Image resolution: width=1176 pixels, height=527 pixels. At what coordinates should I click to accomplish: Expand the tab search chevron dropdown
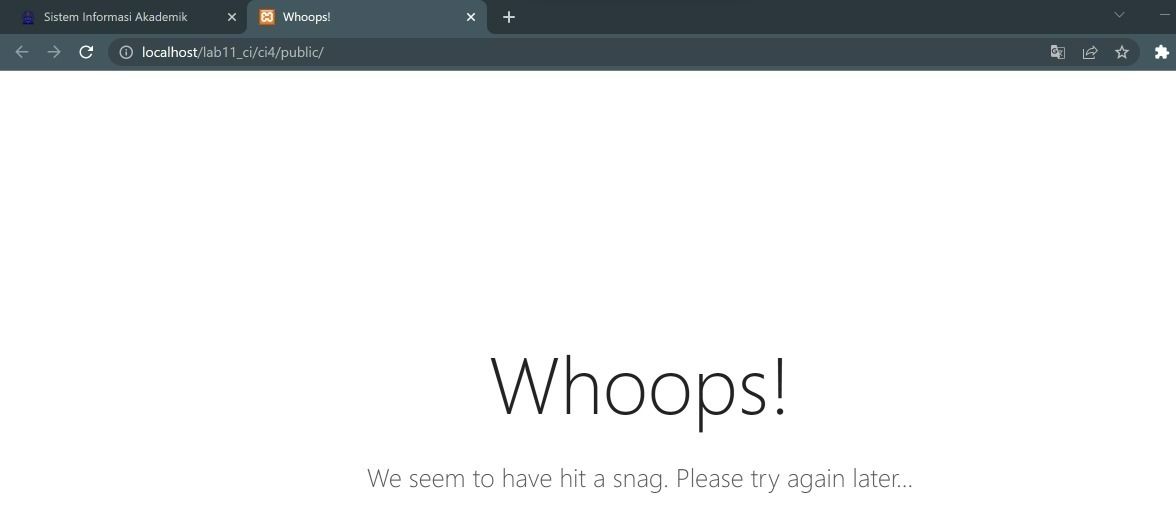tap(1119, 15)
